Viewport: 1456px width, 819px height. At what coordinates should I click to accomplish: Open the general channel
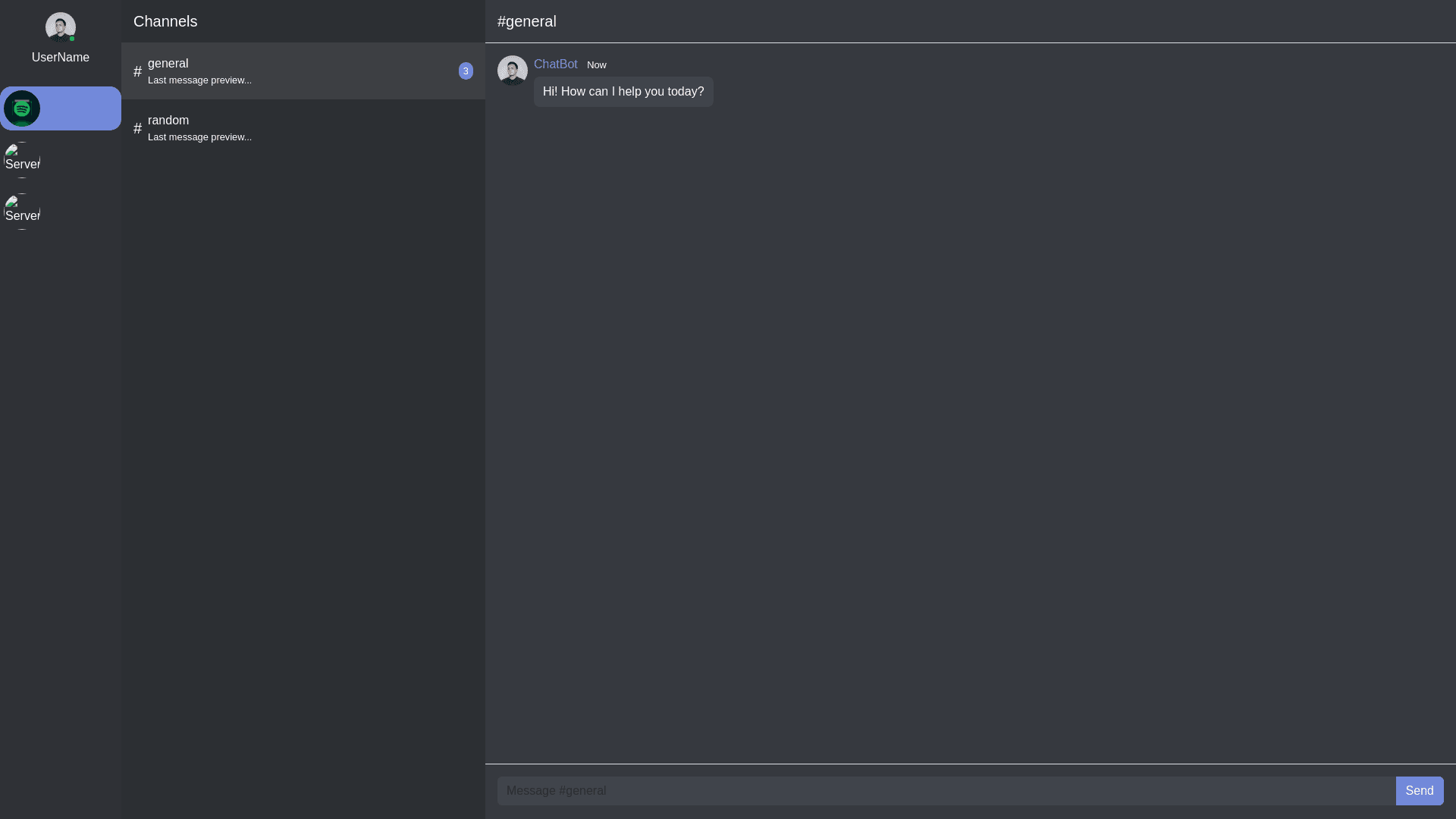coord(303,71)
